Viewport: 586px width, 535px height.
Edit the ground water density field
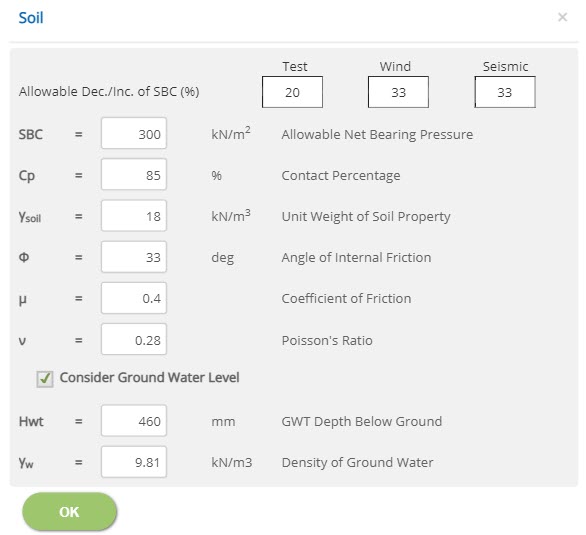click(134, 462)
